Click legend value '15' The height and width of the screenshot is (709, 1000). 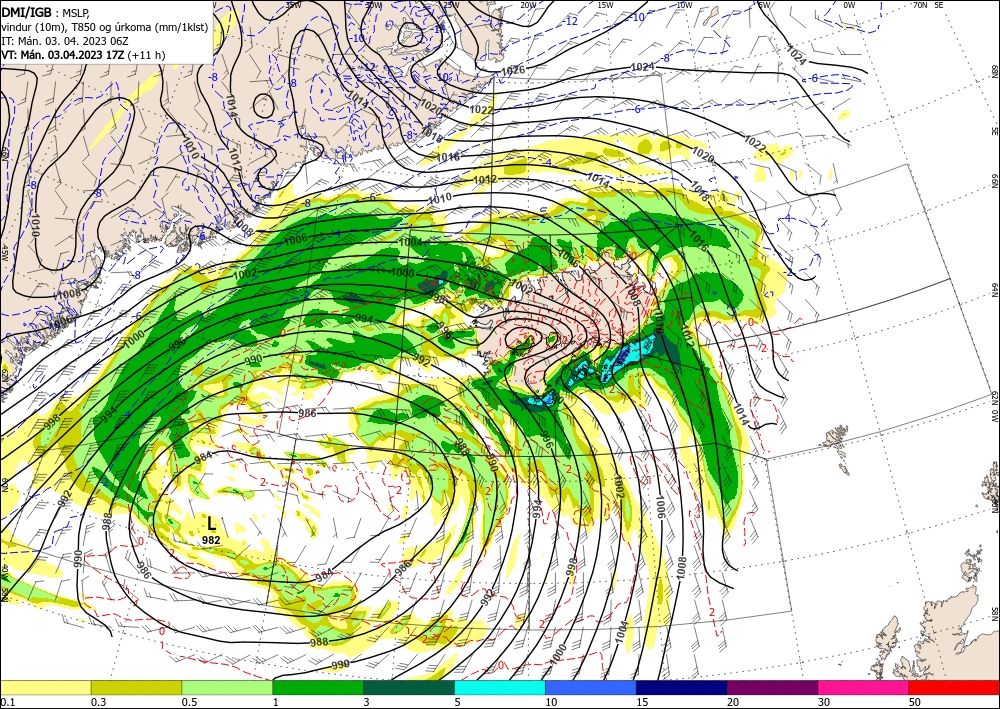642,702
